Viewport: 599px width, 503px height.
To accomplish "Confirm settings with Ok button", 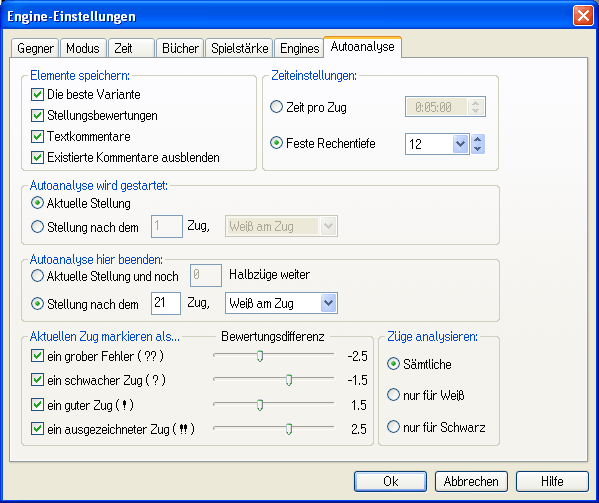I will (390, 481).
